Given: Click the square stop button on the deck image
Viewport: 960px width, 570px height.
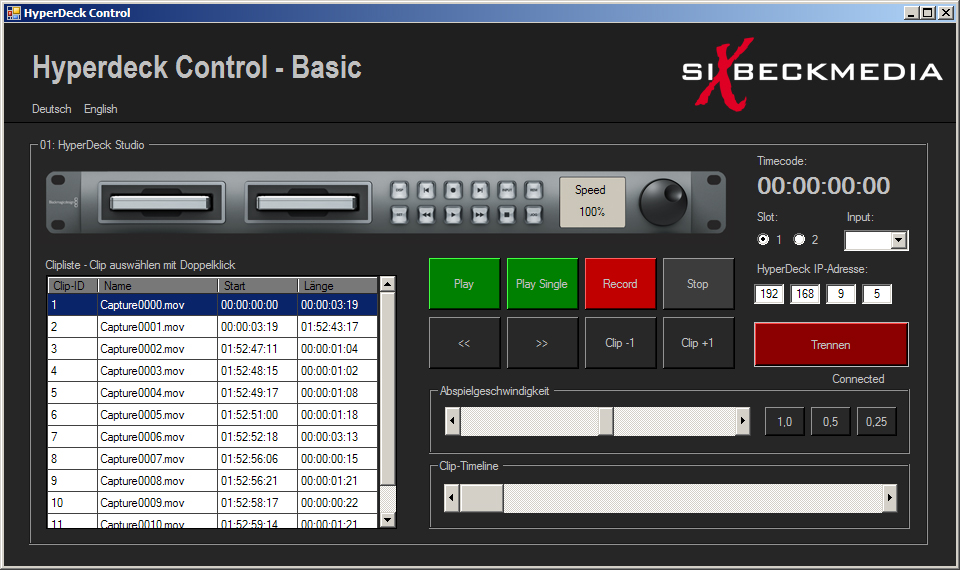Looking at the screenshot, I should [x=507, y=215].
